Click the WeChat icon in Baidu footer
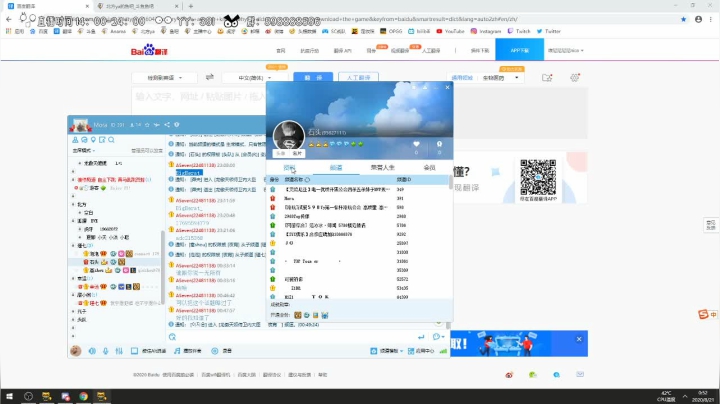 [533, 375]
